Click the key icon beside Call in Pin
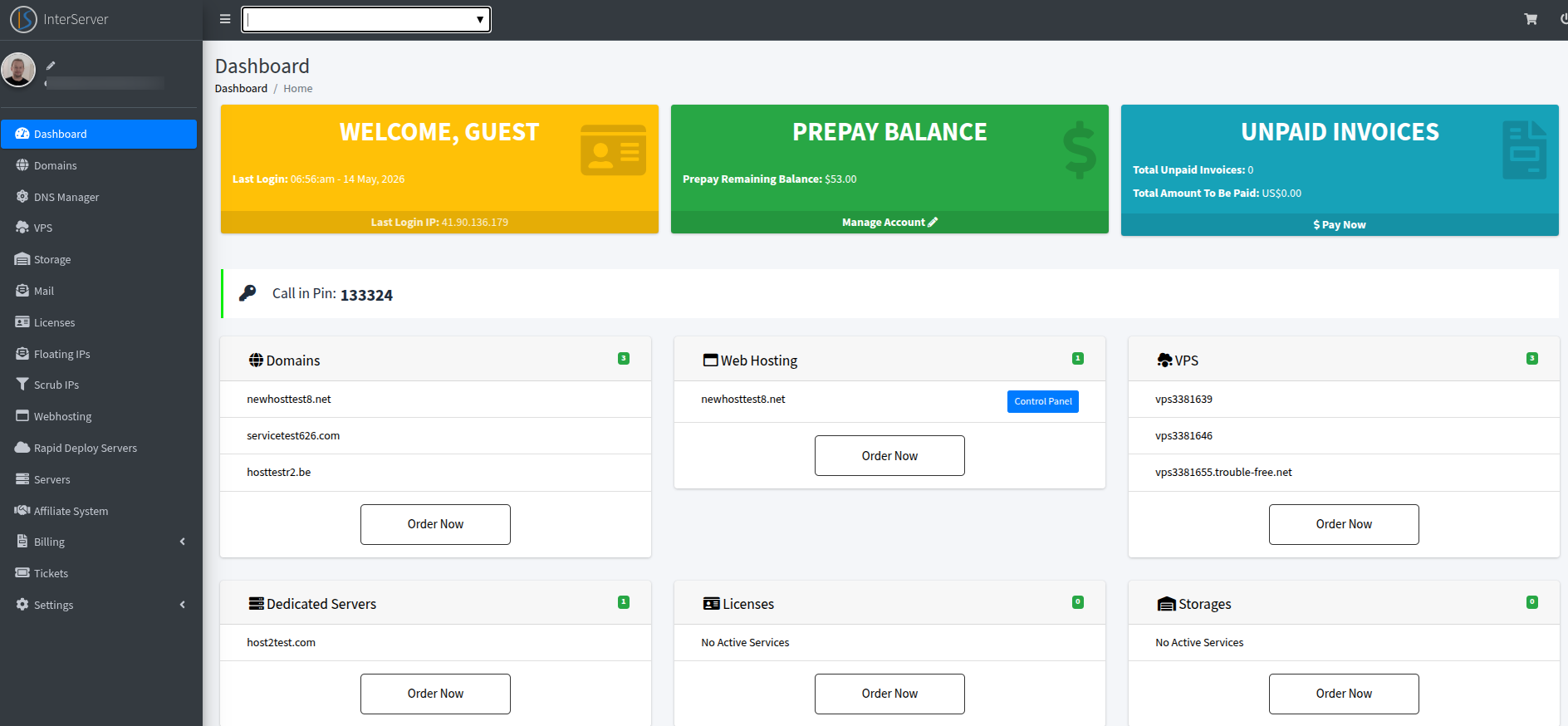This screenshot has width=1568, height=726. point(247,293)
